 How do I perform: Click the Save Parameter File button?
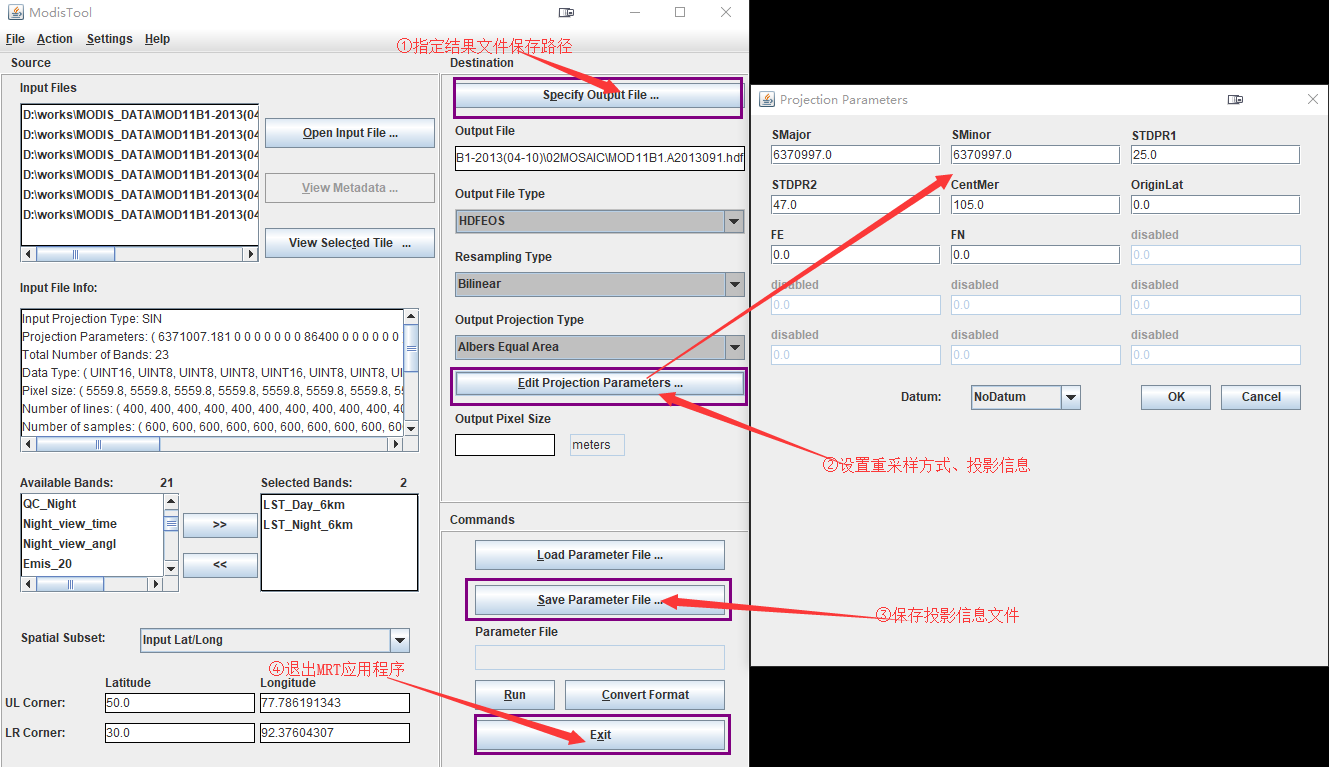click(598, 599)
